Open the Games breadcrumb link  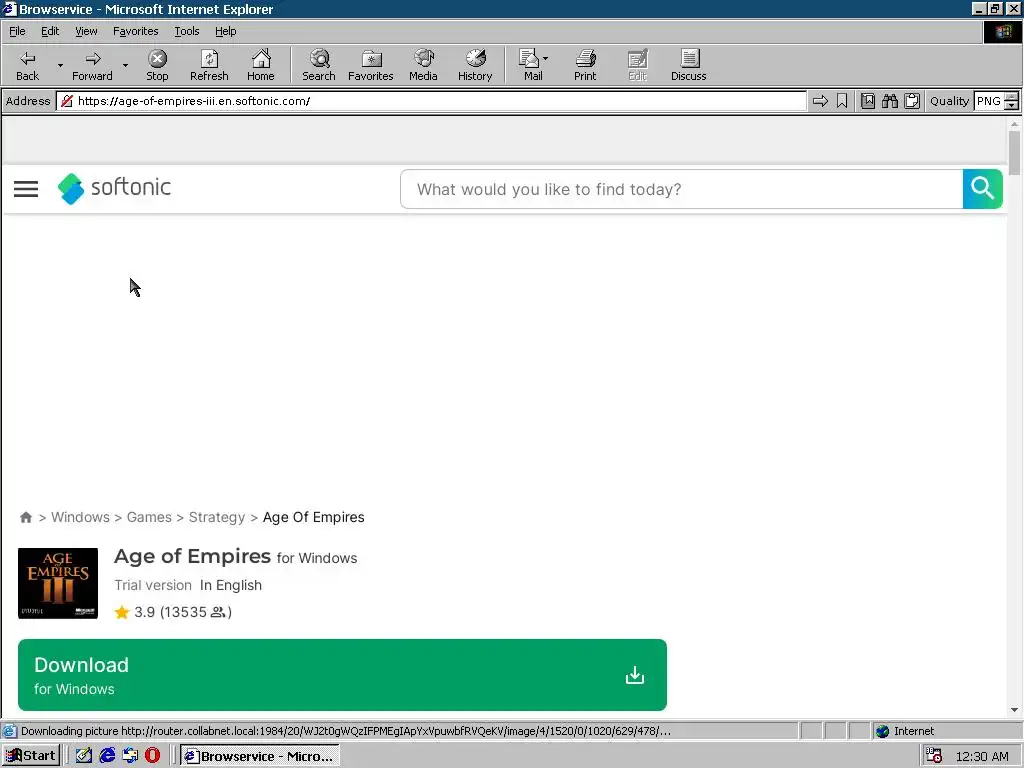[x=149, y=517]
